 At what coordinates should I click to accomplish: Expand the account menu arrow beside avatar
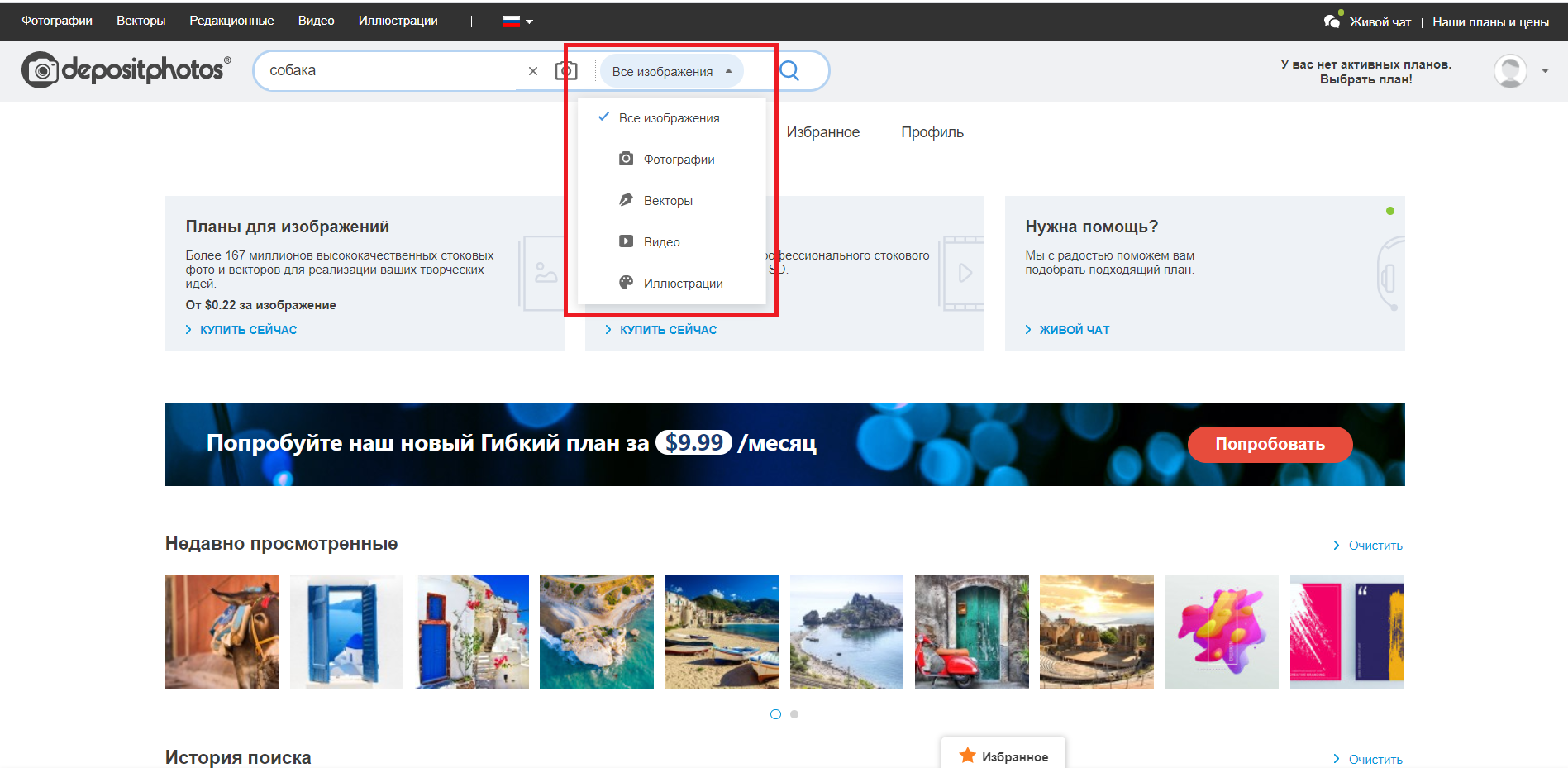tap(1545, 71)
